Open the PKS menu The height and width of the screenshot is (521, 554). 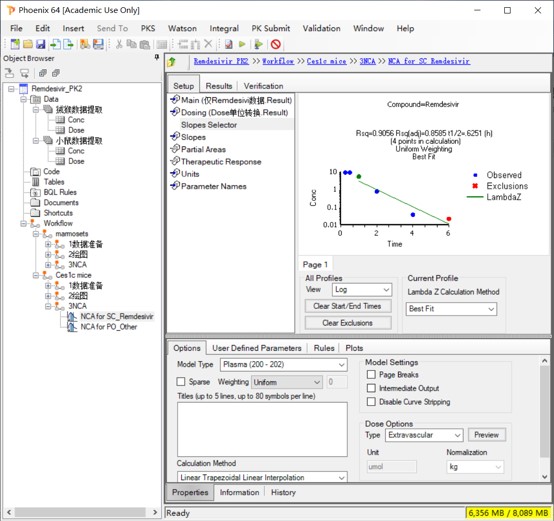[x=148, y=28]
